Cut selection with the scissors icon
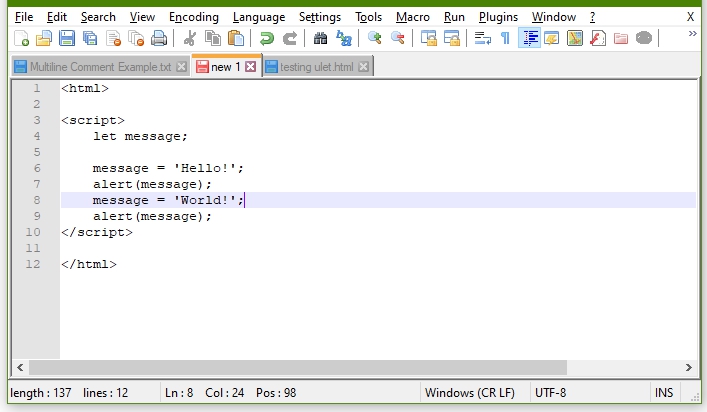Screen dimensions: 707x412 (x=189, y=38)
